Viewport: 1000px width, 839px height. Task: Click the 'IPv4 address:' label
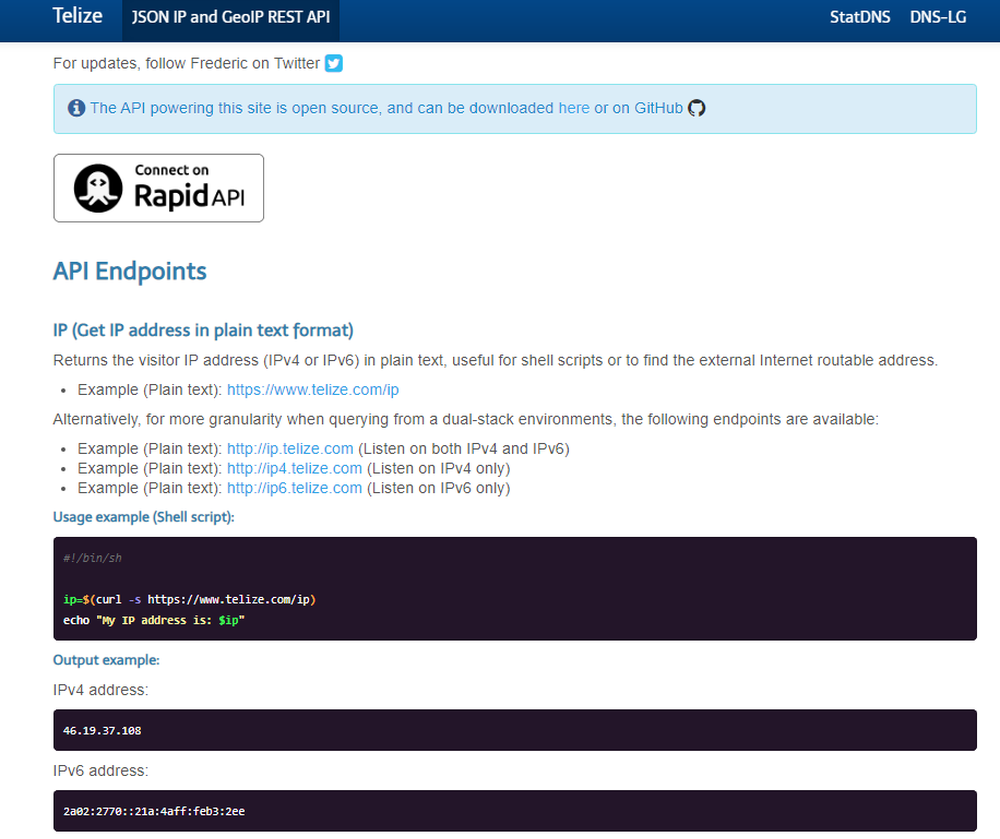[x=100, y=690]
